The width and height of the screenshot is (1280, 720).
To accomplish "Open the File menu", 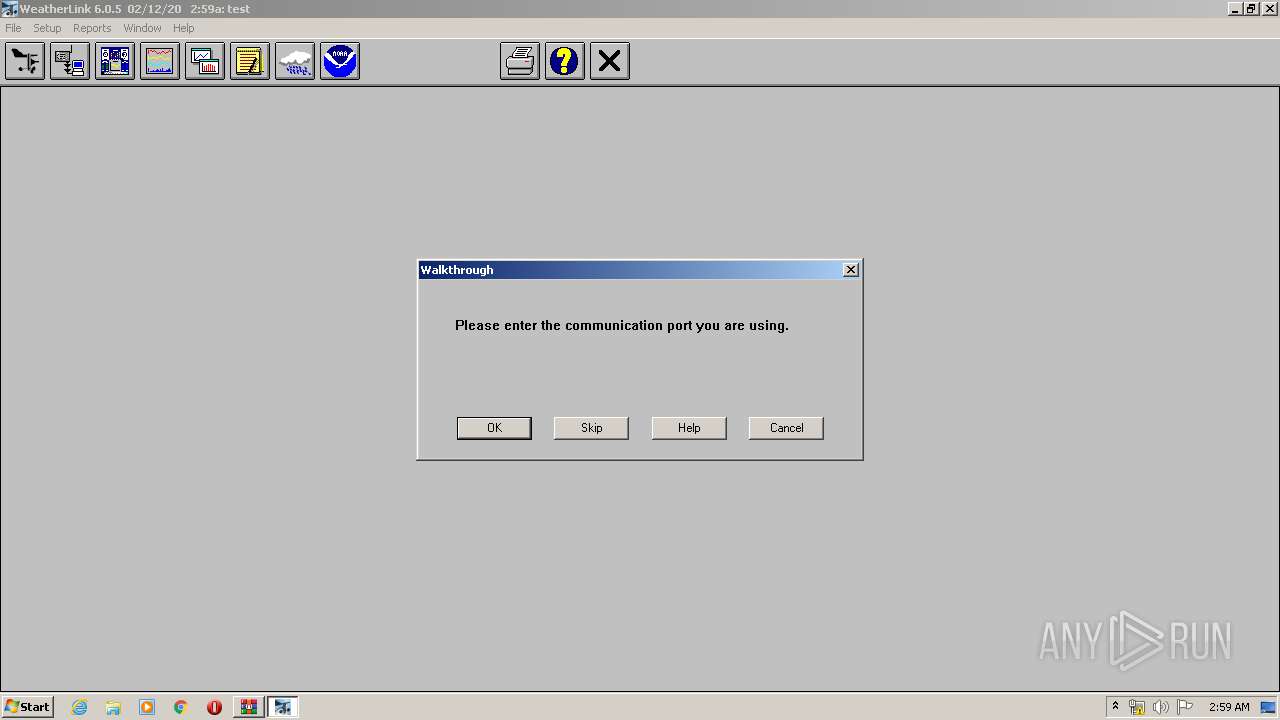I will point(13,28).
